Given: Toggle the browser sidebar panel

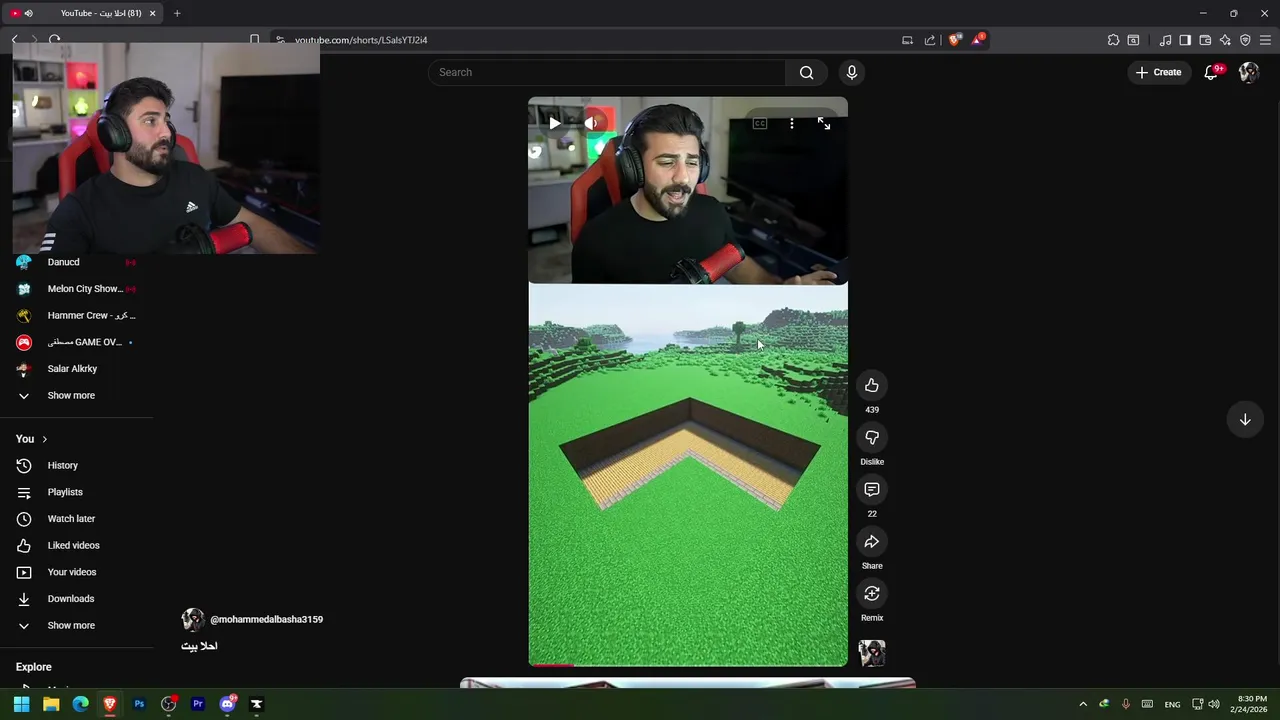Looking at the screenshot, I should (x=1185, y=40).
